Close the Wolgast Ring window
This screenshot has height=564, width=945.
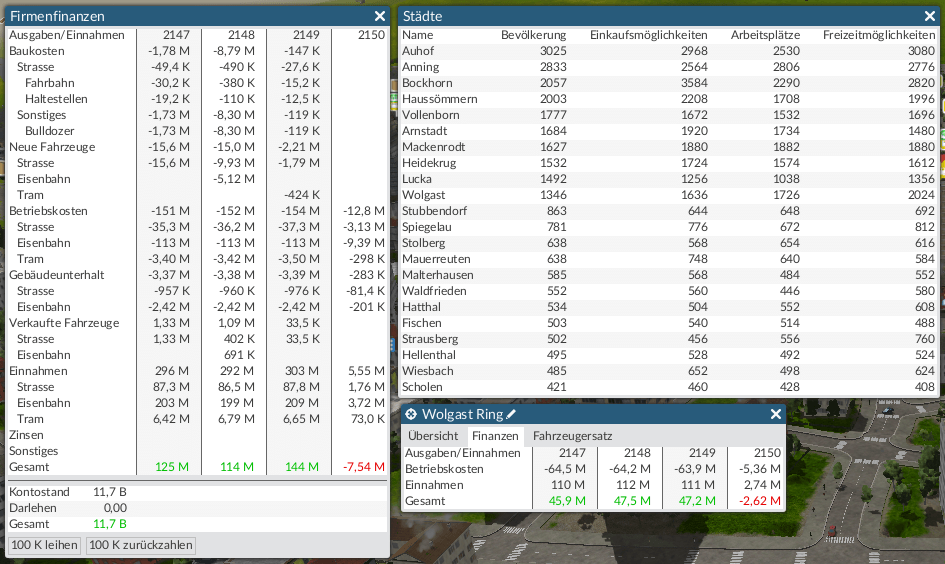pos(776,414)
